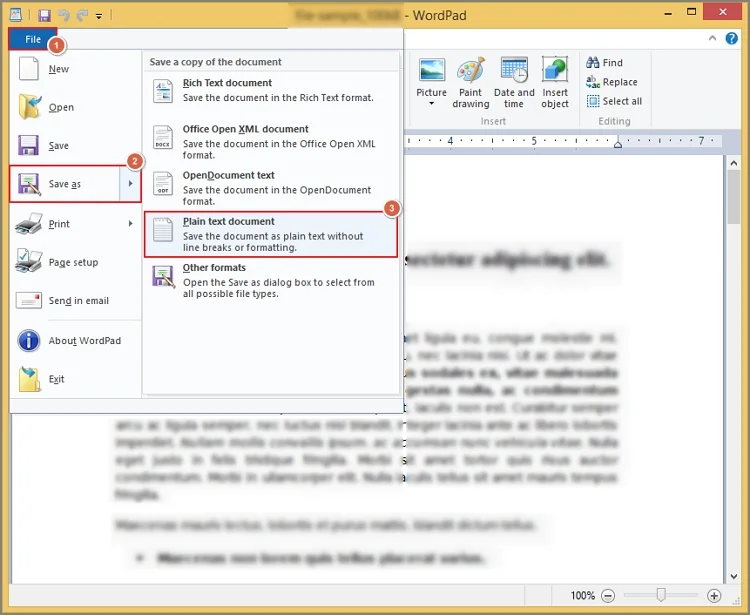The width and height of the screenshot is (750, 615).
Task: Click the Send in email envelope icon
Action: tap(29, 300)
